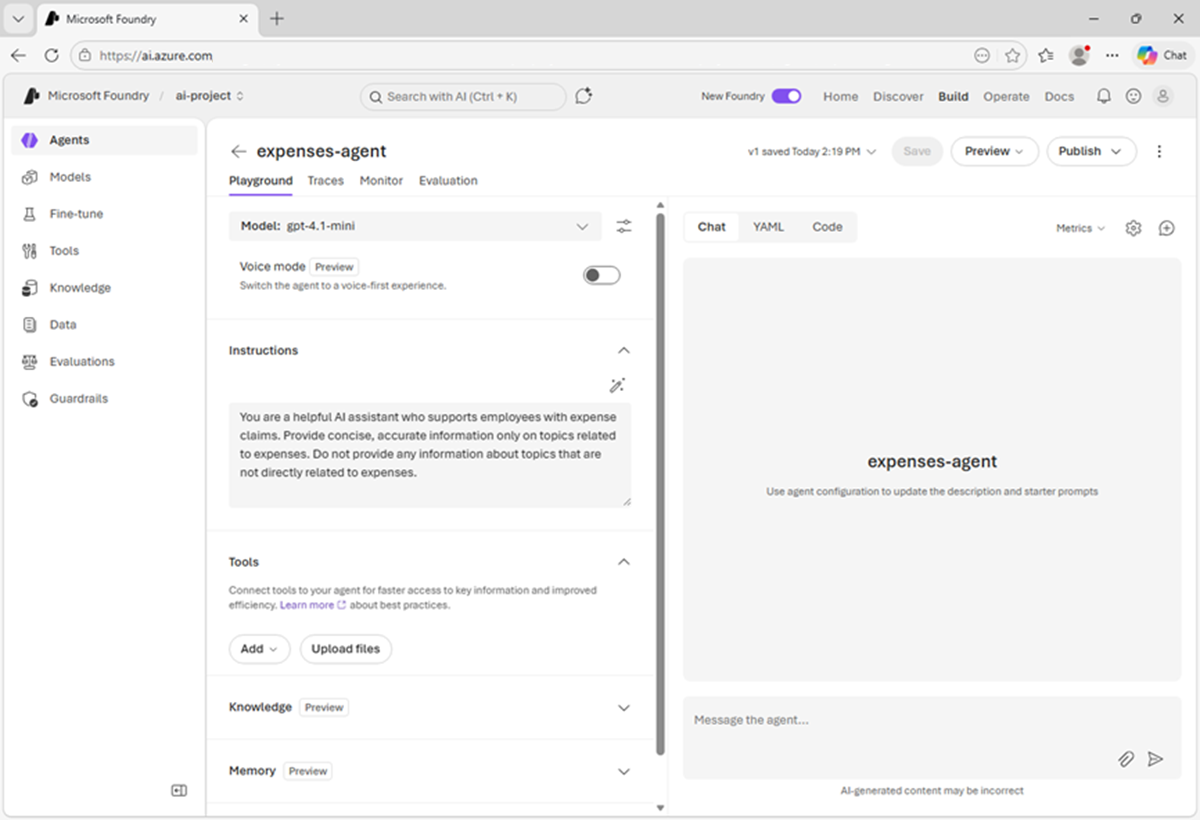Open the Model gpt-4.1-mini dropdown
The width and height of the screenshot is (1200, 820).
415,226
